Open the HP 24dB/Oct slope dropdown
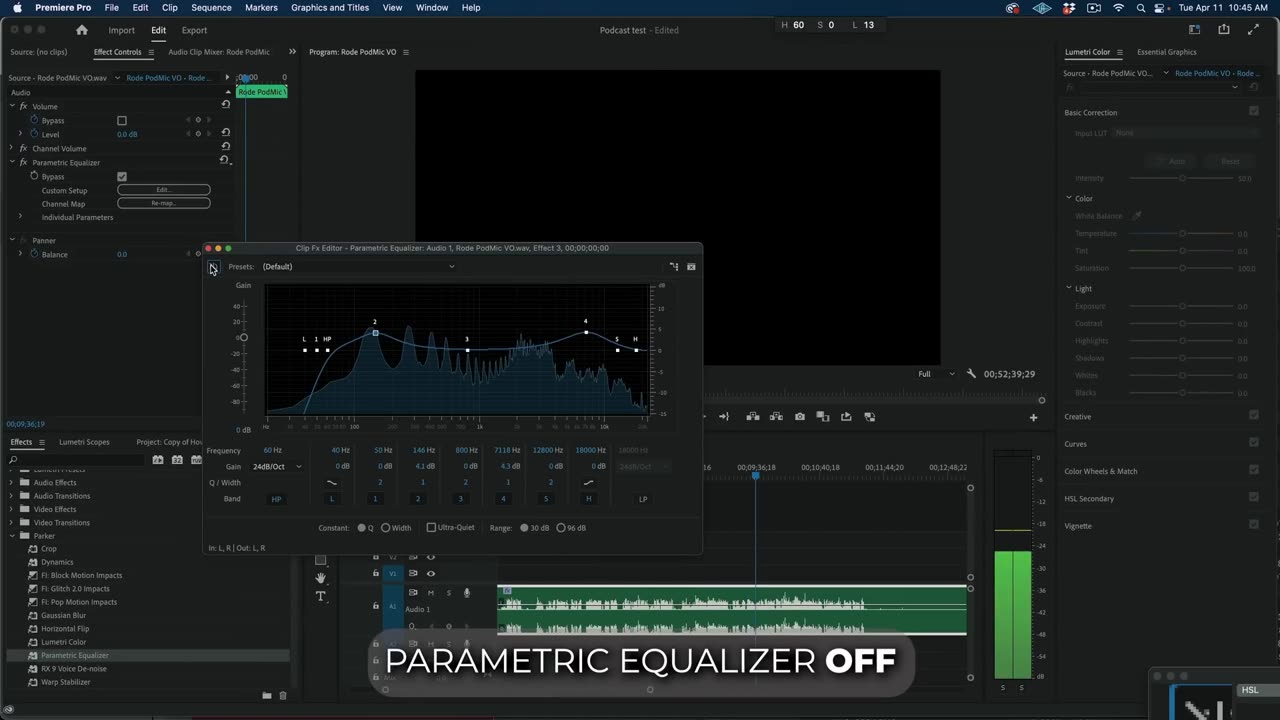This screenshot has height=720, width=1280. point(277,467)
